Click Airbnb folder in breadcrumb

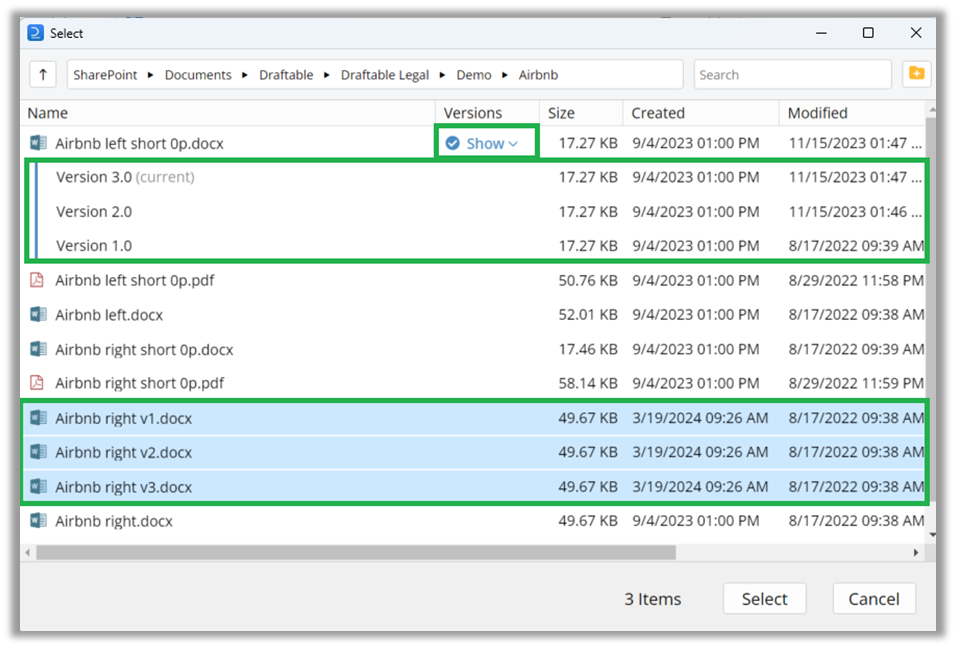point(538,75)
